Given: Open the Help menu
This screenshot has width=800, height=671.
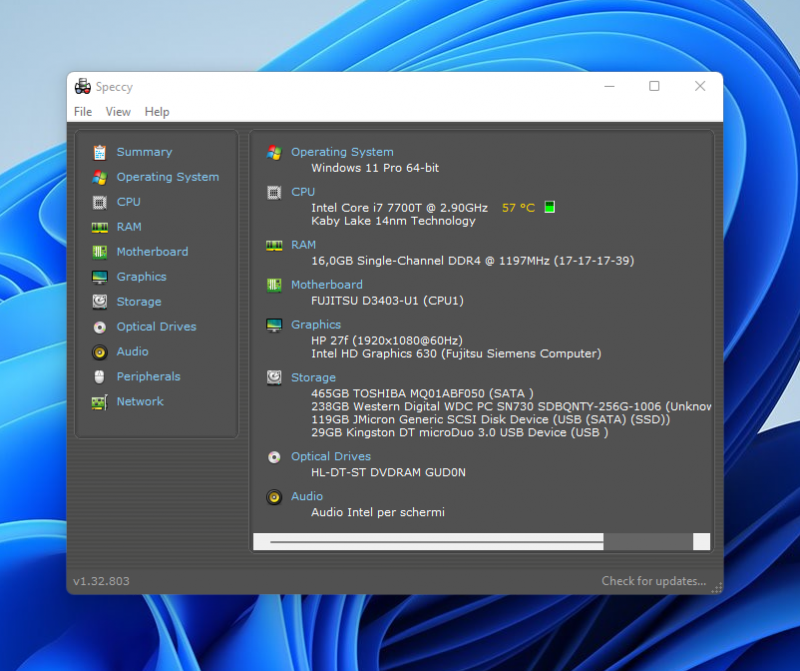Looking at the screenshot, I should 157,112.
